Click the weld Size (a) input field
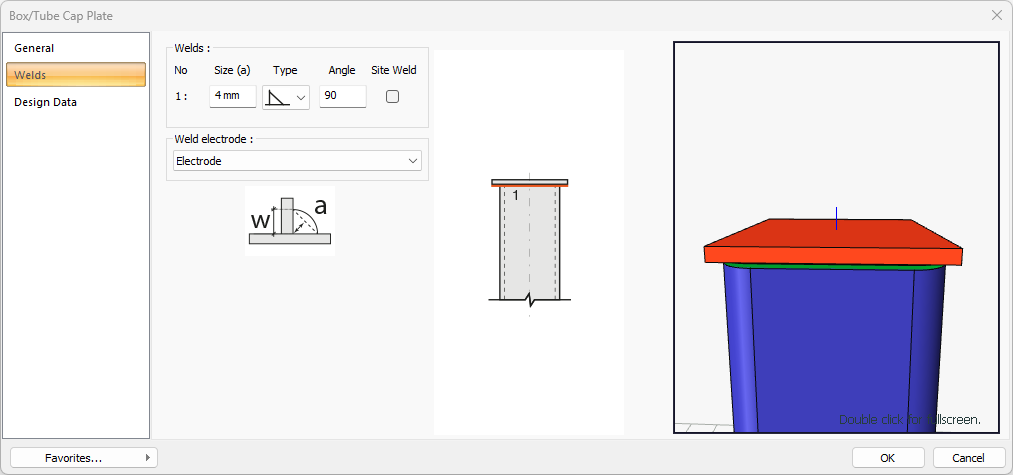 pos(232,97)
